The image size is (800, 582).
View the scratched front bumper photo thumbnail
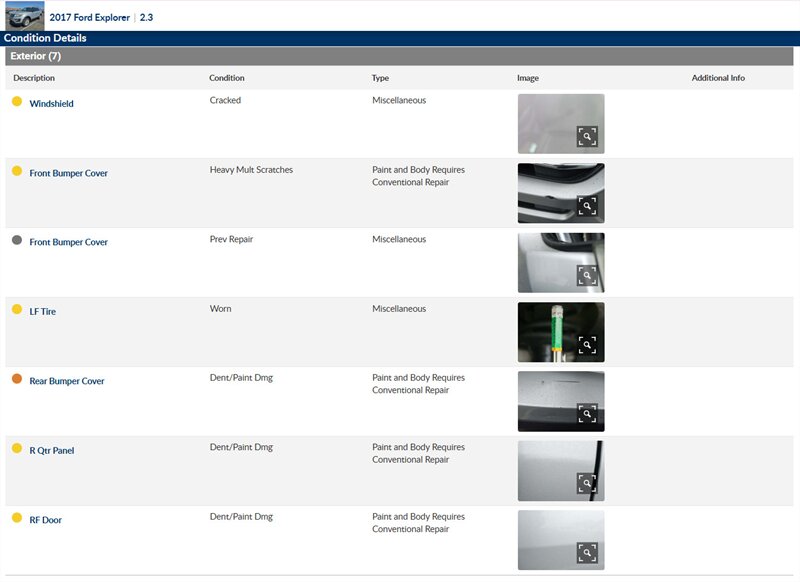(561, 193)
